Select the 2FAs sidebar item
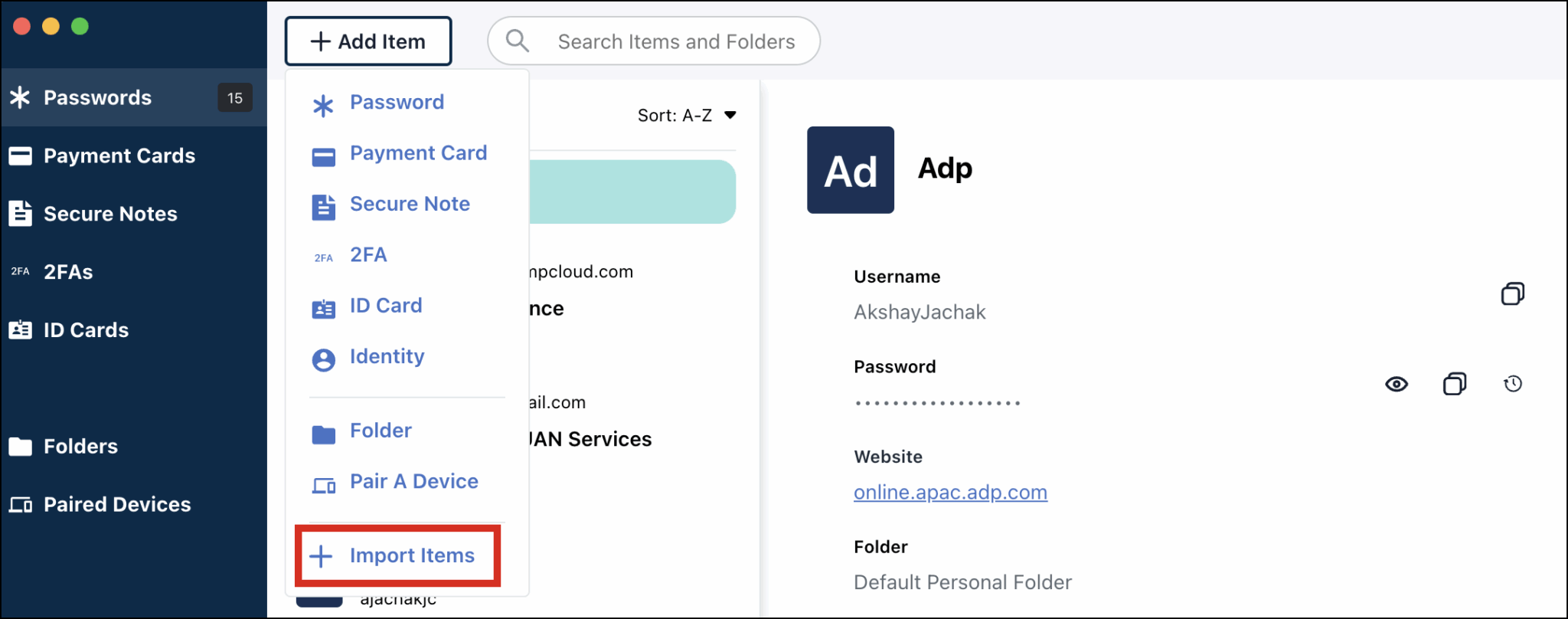This screenshot has height=619, width=1568. 67,271
